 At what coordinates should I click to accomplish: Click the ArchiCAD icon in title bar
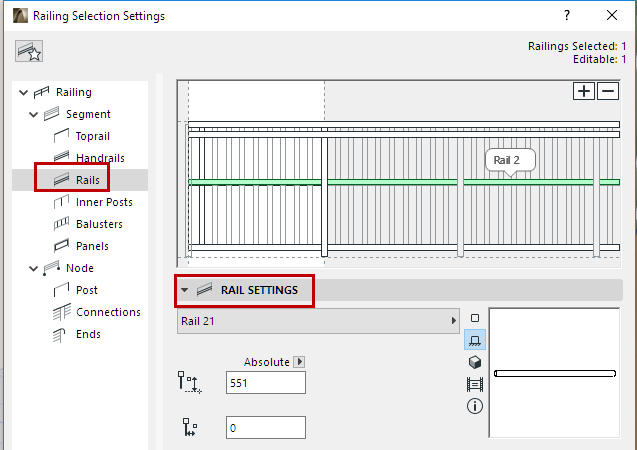click(20, 16)
